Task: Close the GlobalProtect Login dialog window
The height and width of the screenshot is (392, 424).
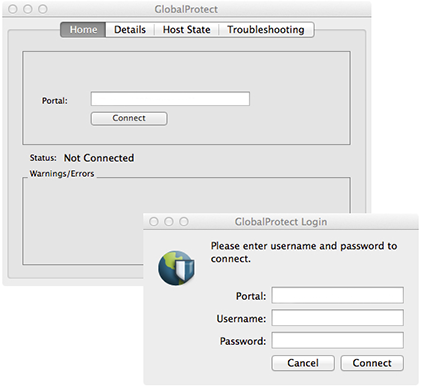Action: coord(154,222)
